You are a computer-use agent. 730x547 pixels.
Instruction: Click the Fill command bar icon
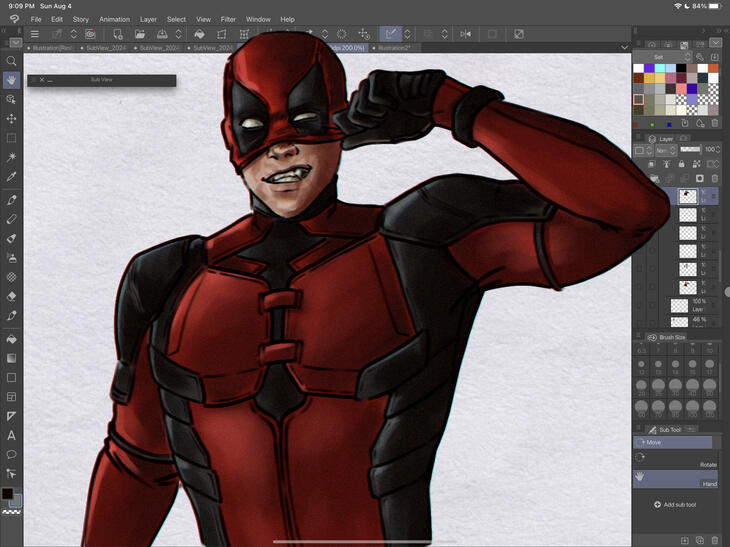coord(199,34)
